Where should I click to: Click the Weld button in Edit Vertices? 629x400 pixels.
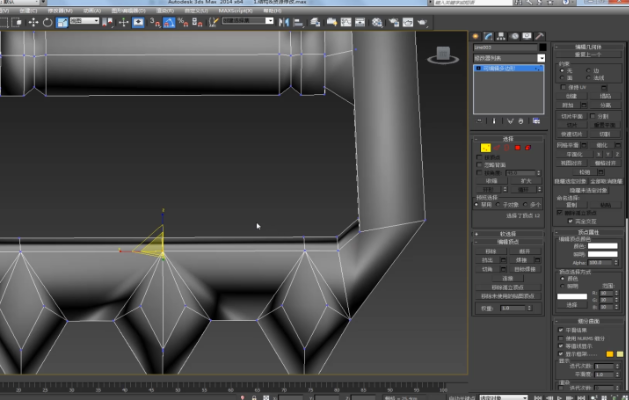[x=521, y=260]
